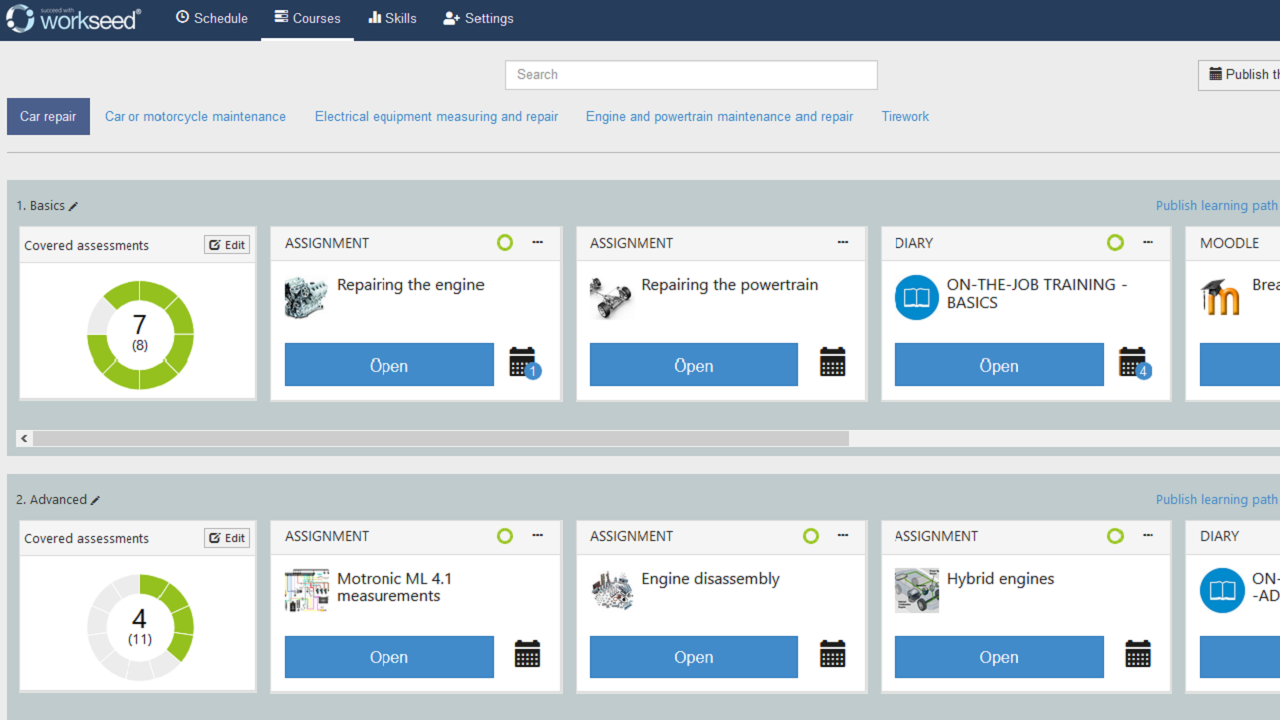Image resolution: width=1280 pixels, height=720 pixels.
Task: Click inside the Search field
Action: tap(690, 75)
